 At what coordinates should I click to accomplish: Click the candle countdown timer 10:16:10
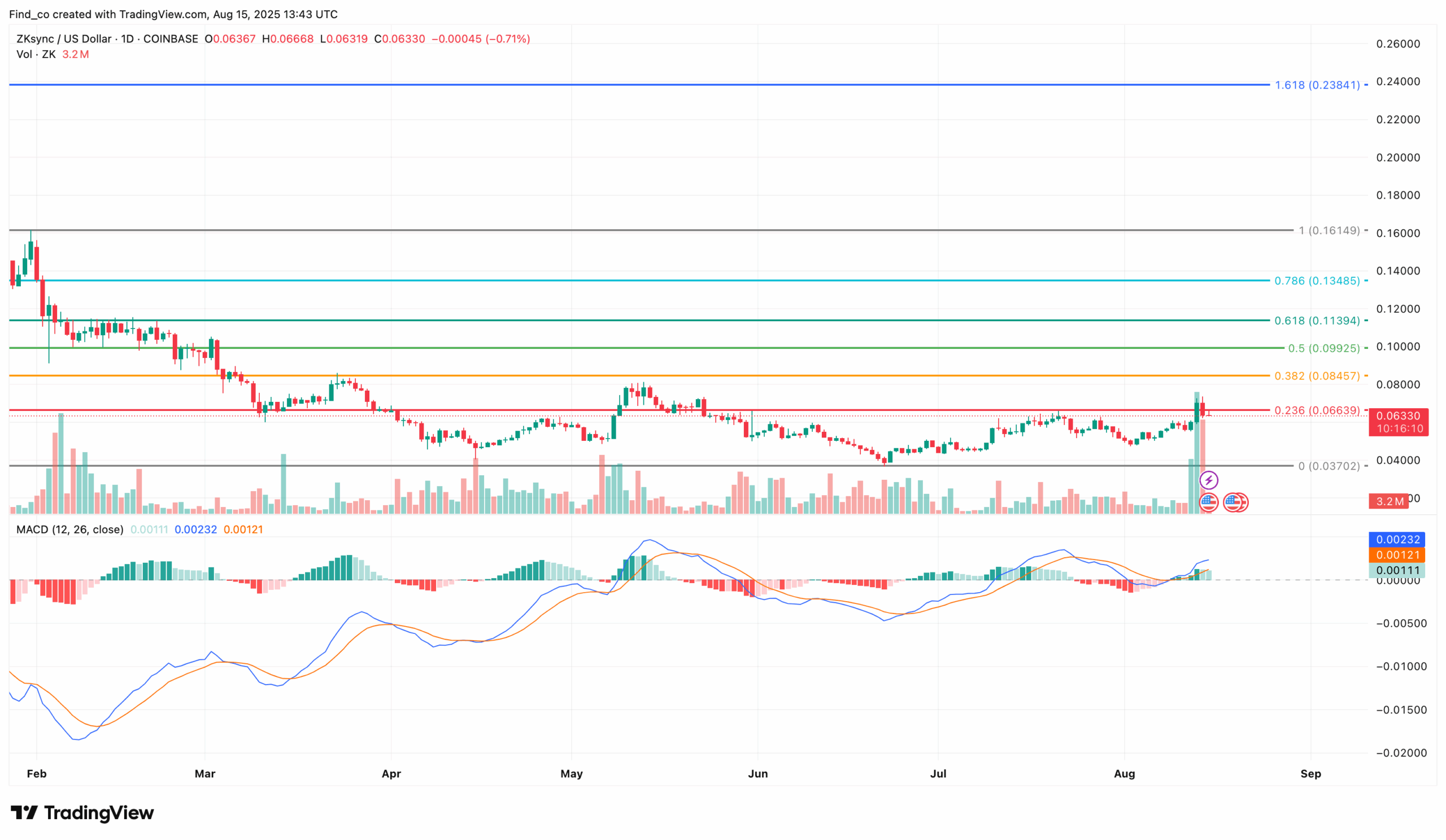tap(1400, 429)
